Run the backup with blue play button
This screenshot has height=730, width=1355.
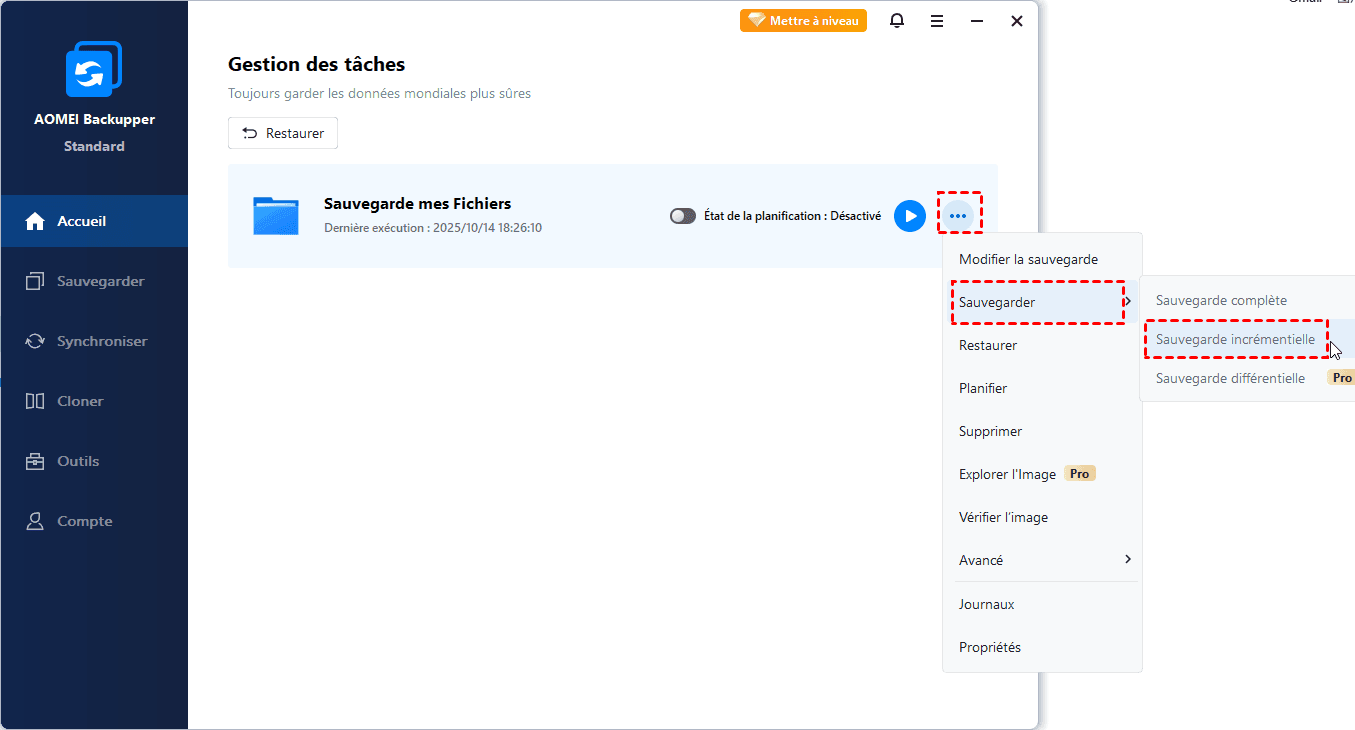[909, 216]
